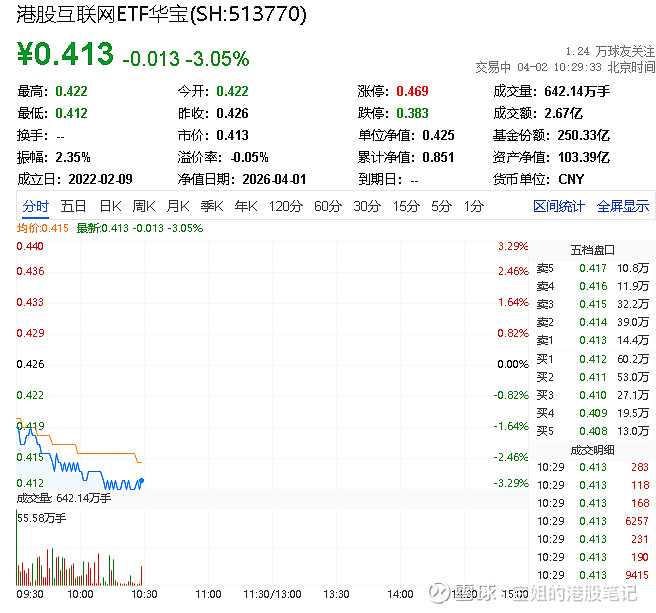The image size is (656, 613).
Task: Click the 买2 order row at 0.411
Action: click(x=592, y=377)
